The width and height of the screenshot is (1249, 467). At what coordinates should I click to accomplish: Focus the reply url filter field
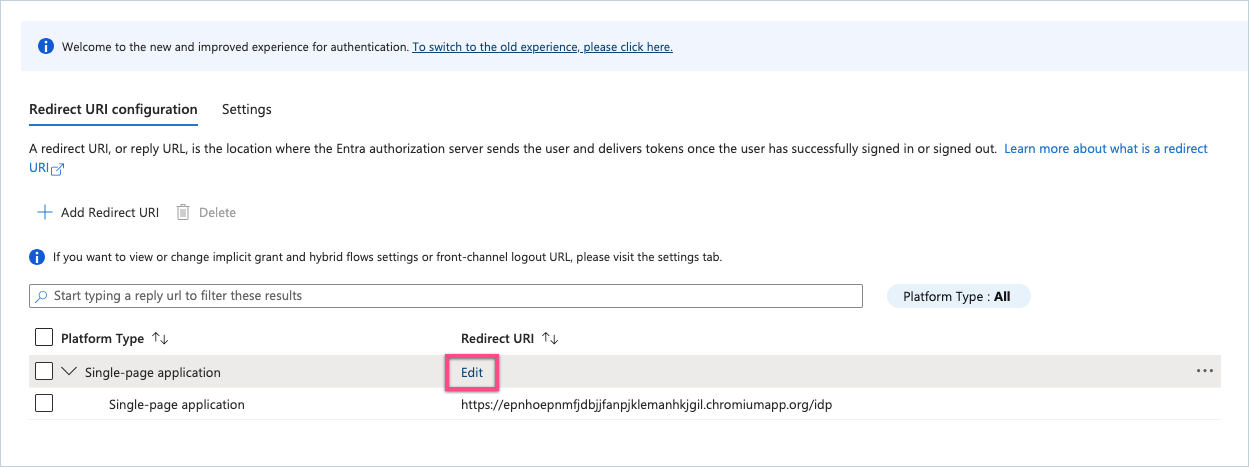[446, 296]
